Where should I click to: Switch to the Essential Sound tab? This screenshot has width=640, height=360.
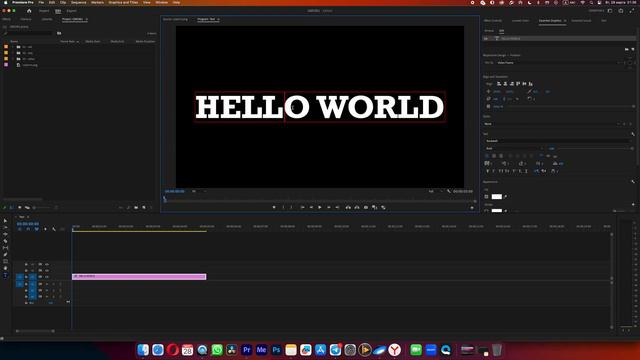point(581,20)
